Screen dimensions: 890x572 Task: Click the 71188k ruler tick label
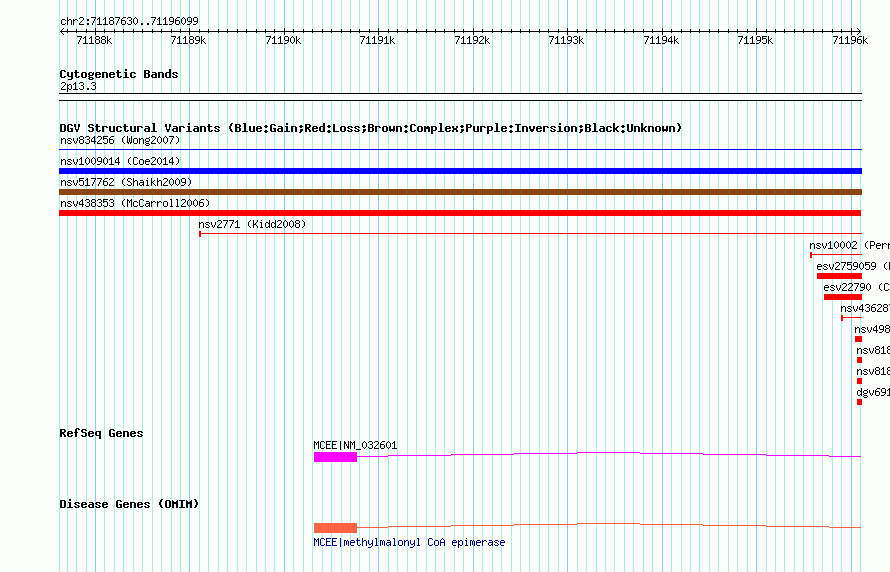click(x=94, y=40)
